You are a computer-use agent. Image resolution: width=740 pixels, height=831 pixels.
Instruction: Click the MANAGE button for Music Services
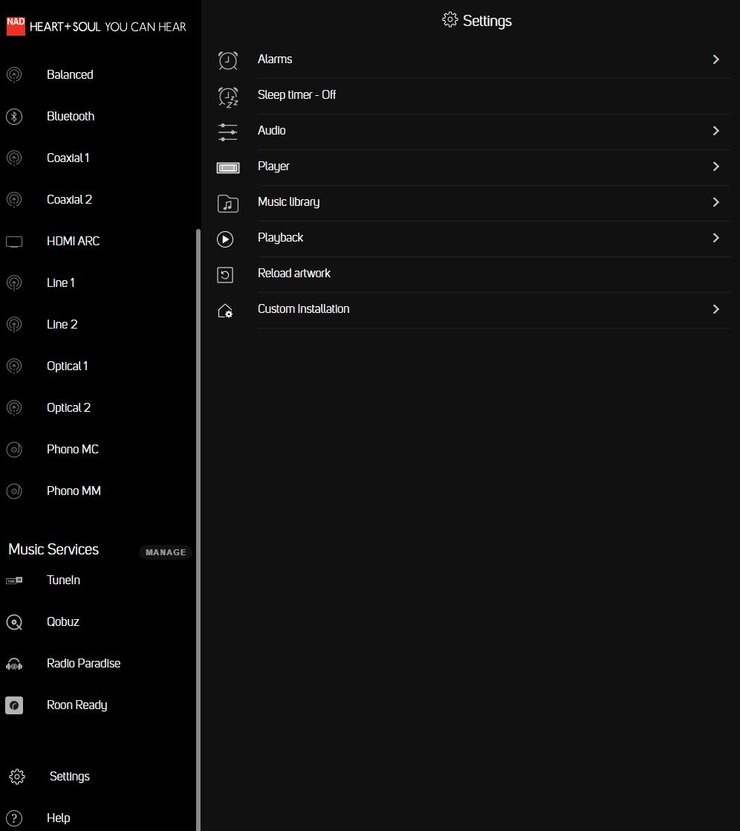pos(165,552)
